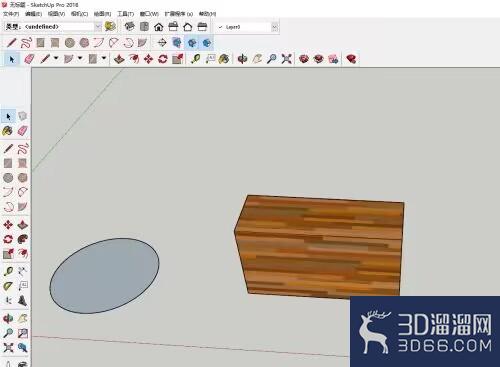The image size is (500, 367).
Task: Toggle Display Section Cuts
Action: pyautogui.click(x=192, y=43)
